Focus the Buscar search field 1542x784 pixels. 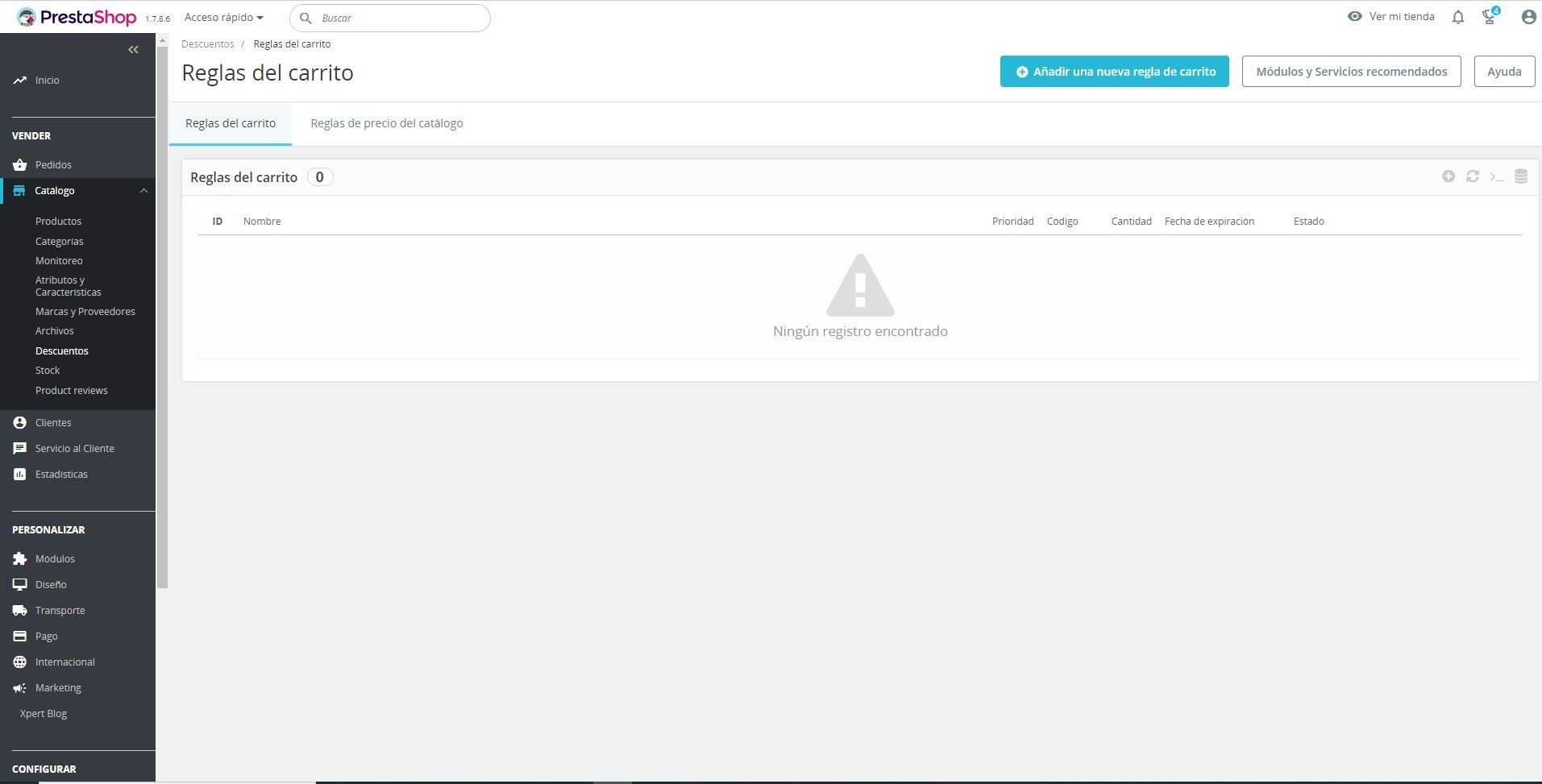[x=390, y=18]
